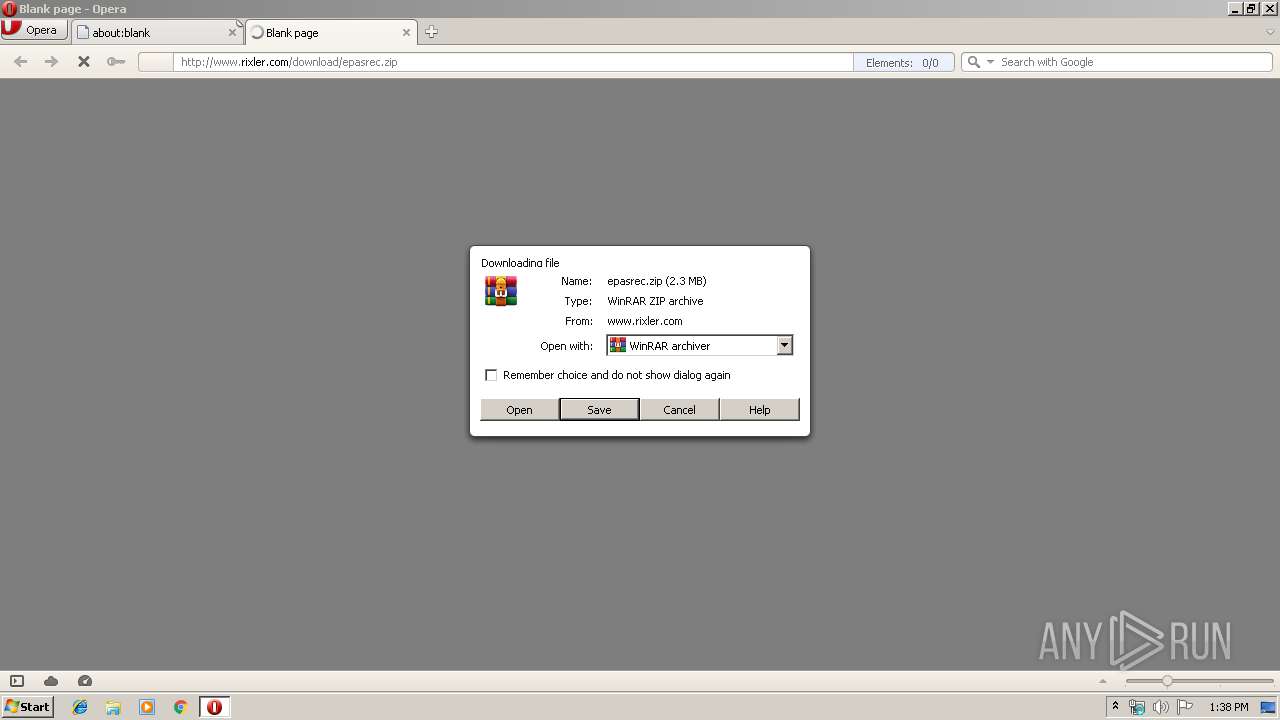Image resolution: width=1280 pixels, height=720 pixels.
Task: Toggle the Opera panels sidebar icon
Action: [17, 681]
